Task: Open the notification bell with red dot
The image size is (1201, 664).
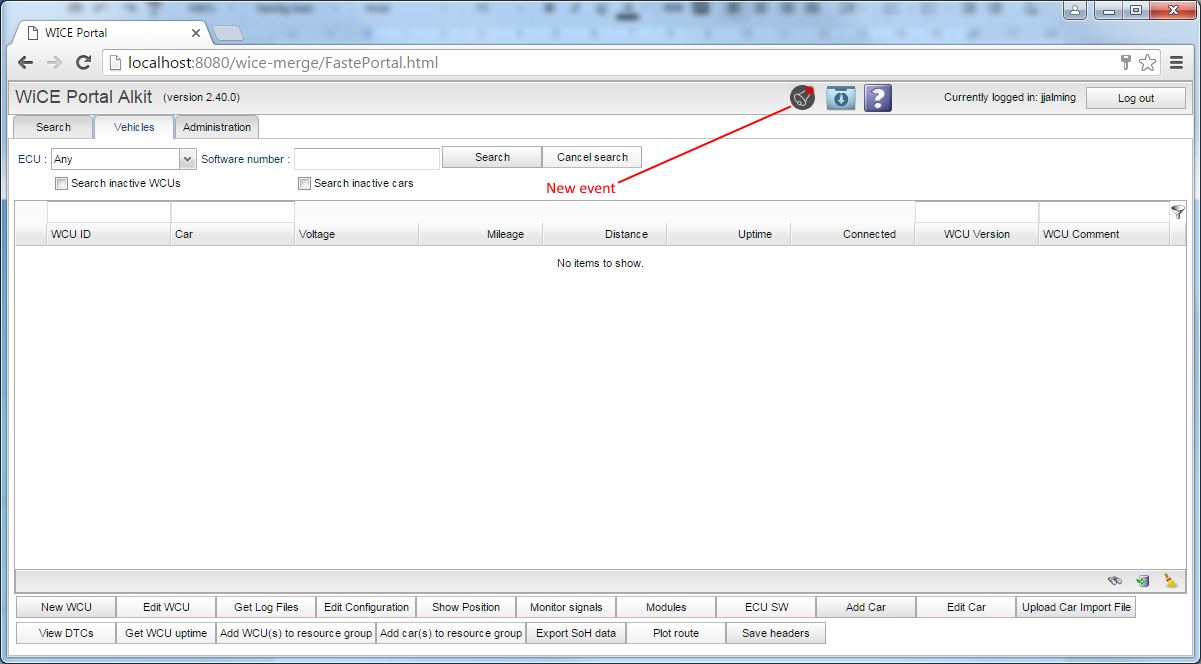Action: pyautogui.click(x=802, y=98)
